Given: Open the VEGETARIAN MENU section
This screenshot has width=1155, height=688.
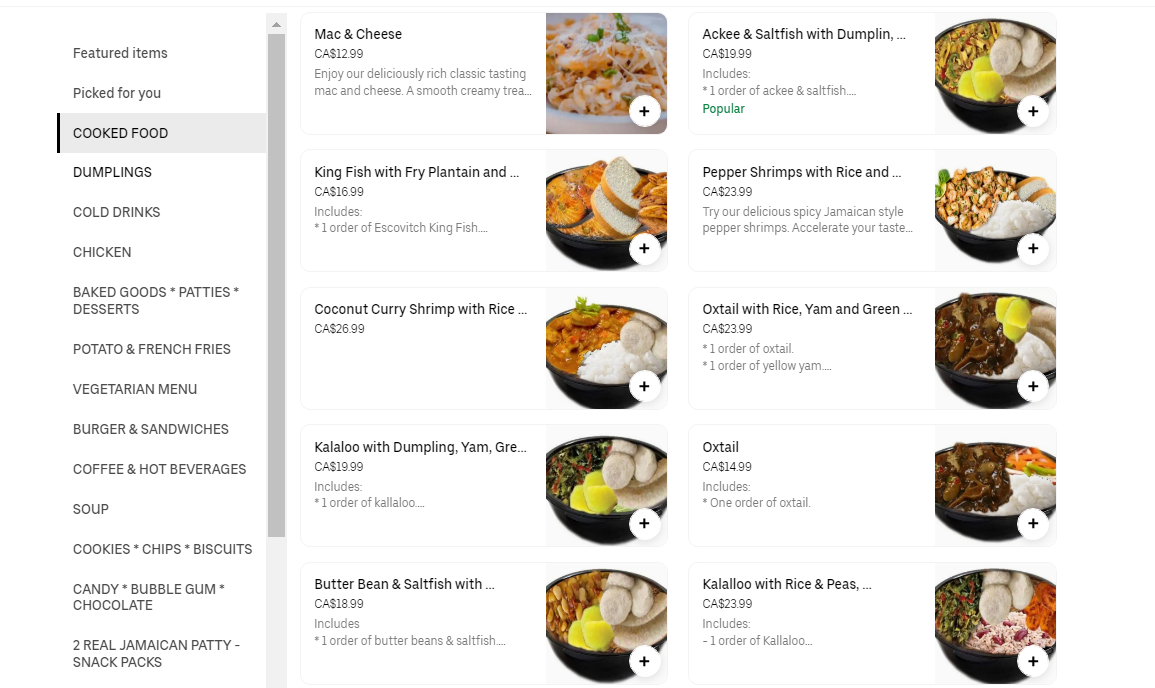Looking at the screenshot, I should tap(135, 389).
